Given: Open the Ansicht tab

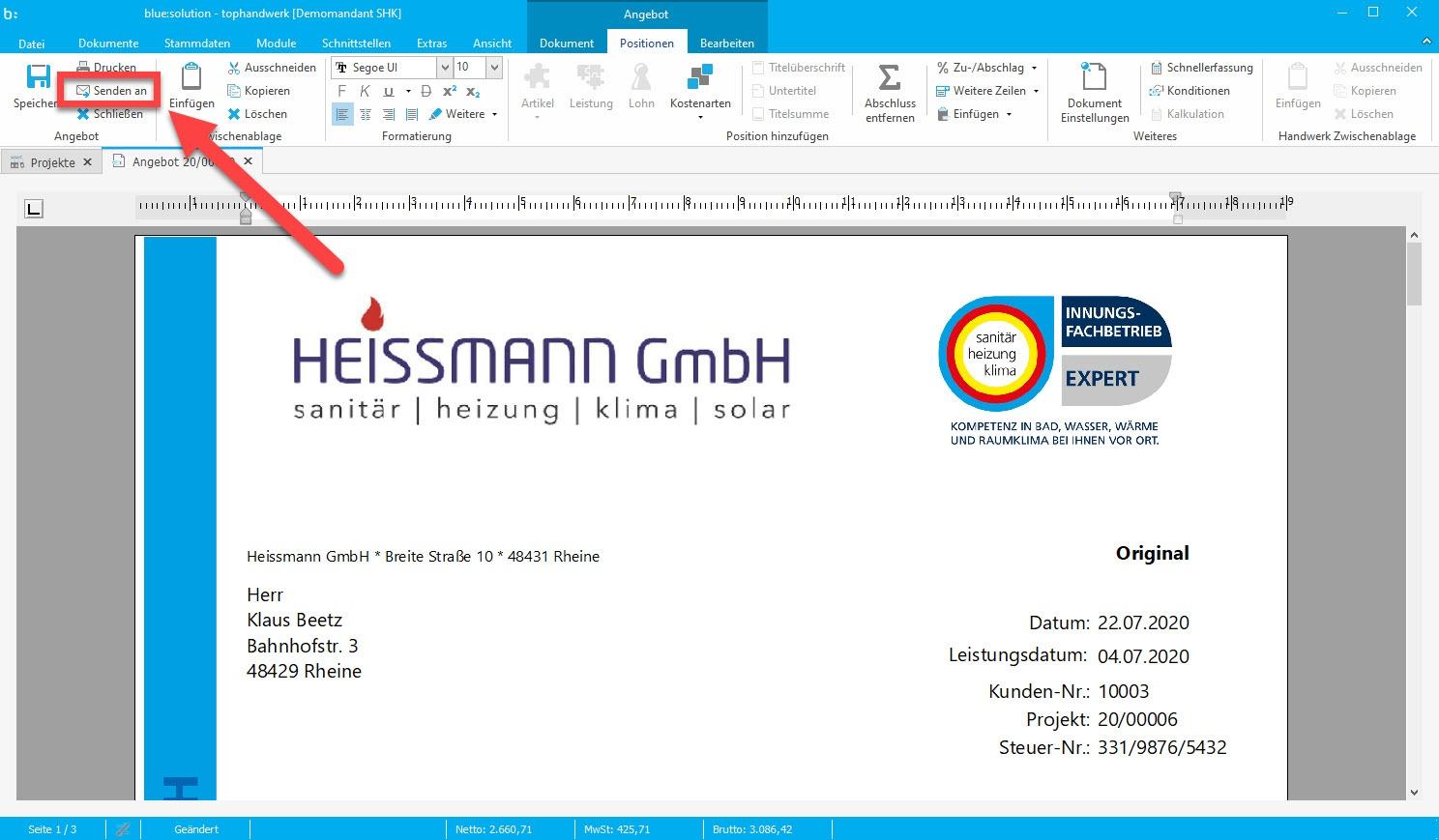Looking at the screenshot, I should 492,43.
